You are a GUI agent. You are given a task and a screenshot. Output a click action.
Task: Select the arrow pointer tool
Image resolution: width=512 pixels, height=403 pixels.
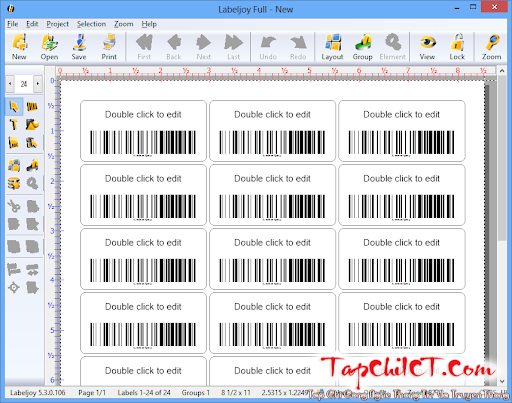(x=14, y=107)
